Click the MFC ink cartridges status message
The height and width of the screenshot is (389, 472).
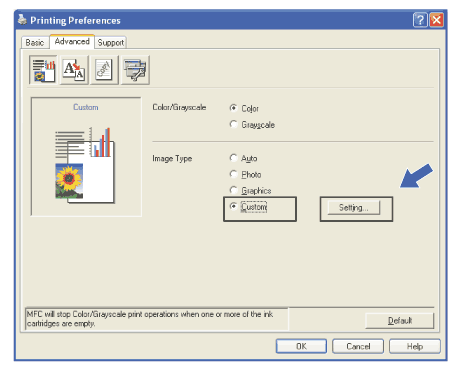click(157, 319)
